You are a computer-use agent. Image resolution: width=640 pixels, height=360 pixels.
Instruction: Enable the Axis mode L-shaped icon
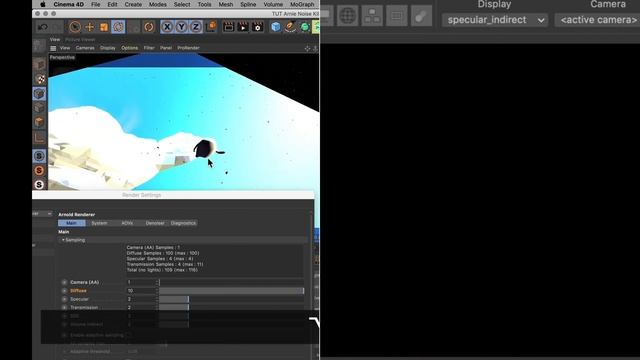click(x=40, y=138)
